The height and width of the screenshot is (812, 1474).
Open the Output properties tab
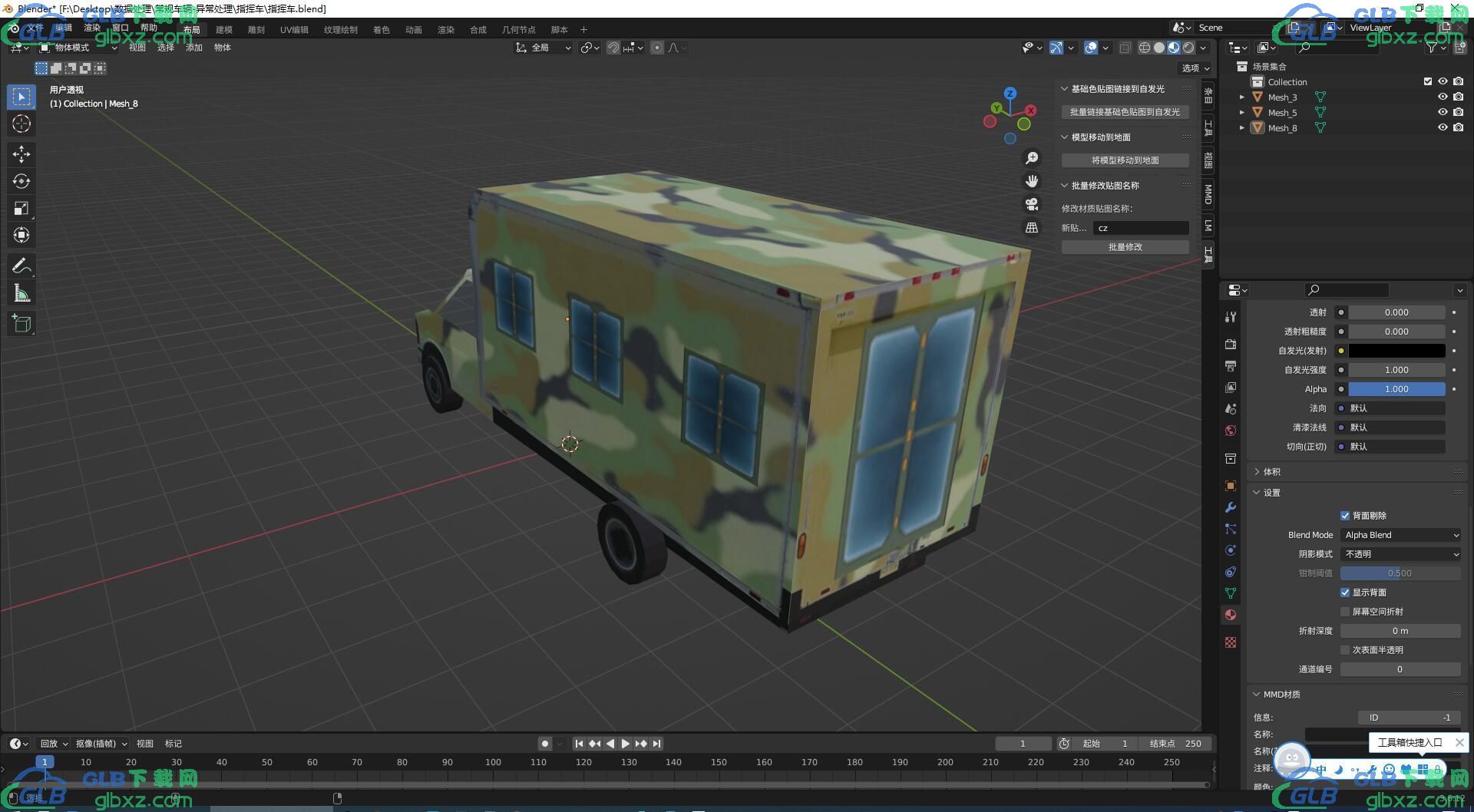click(1231, 366)
